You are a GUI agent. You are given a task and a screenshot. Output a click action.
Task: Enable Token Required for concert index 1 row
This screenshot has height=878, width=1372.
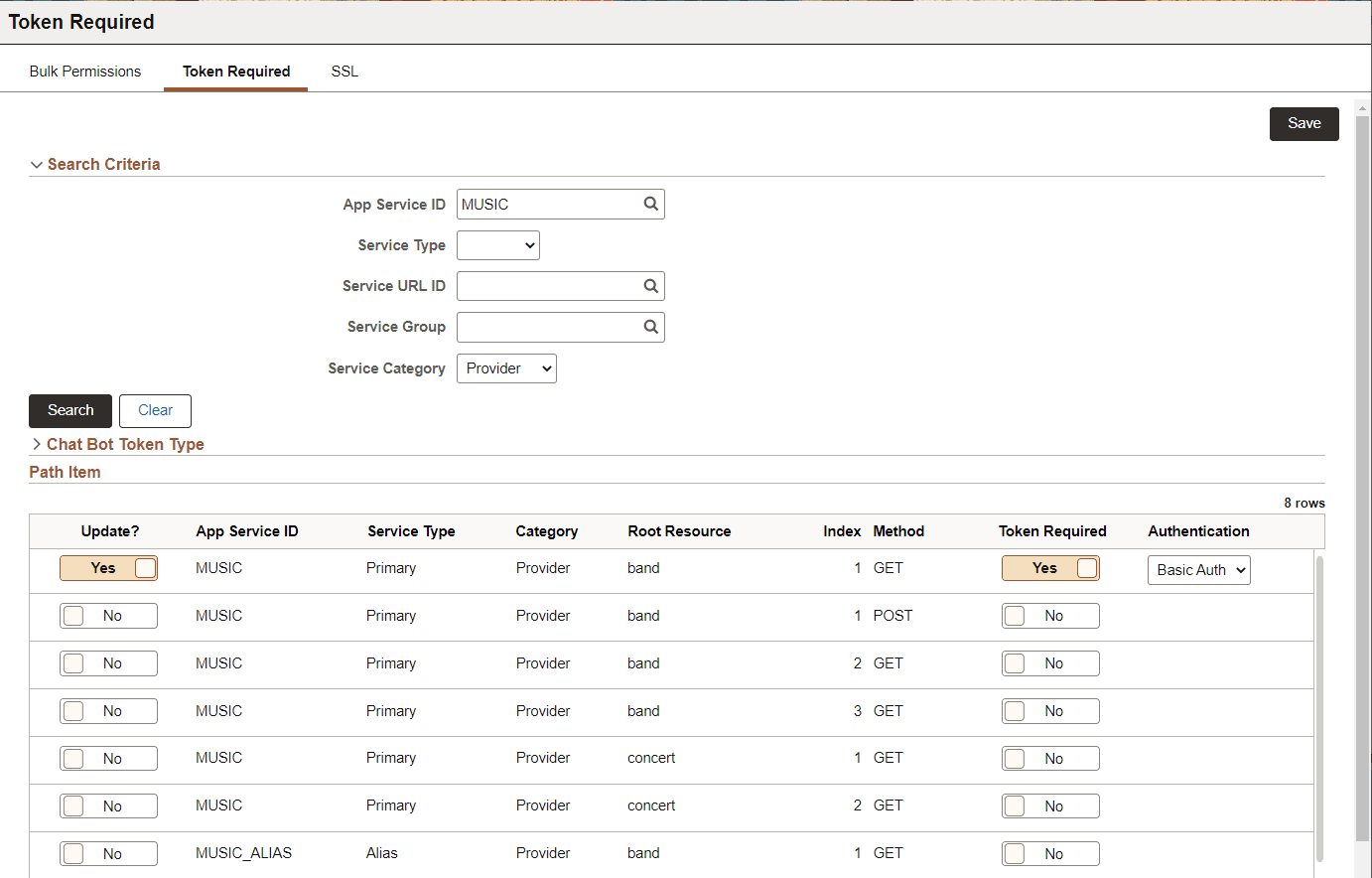coord(1050,759)
